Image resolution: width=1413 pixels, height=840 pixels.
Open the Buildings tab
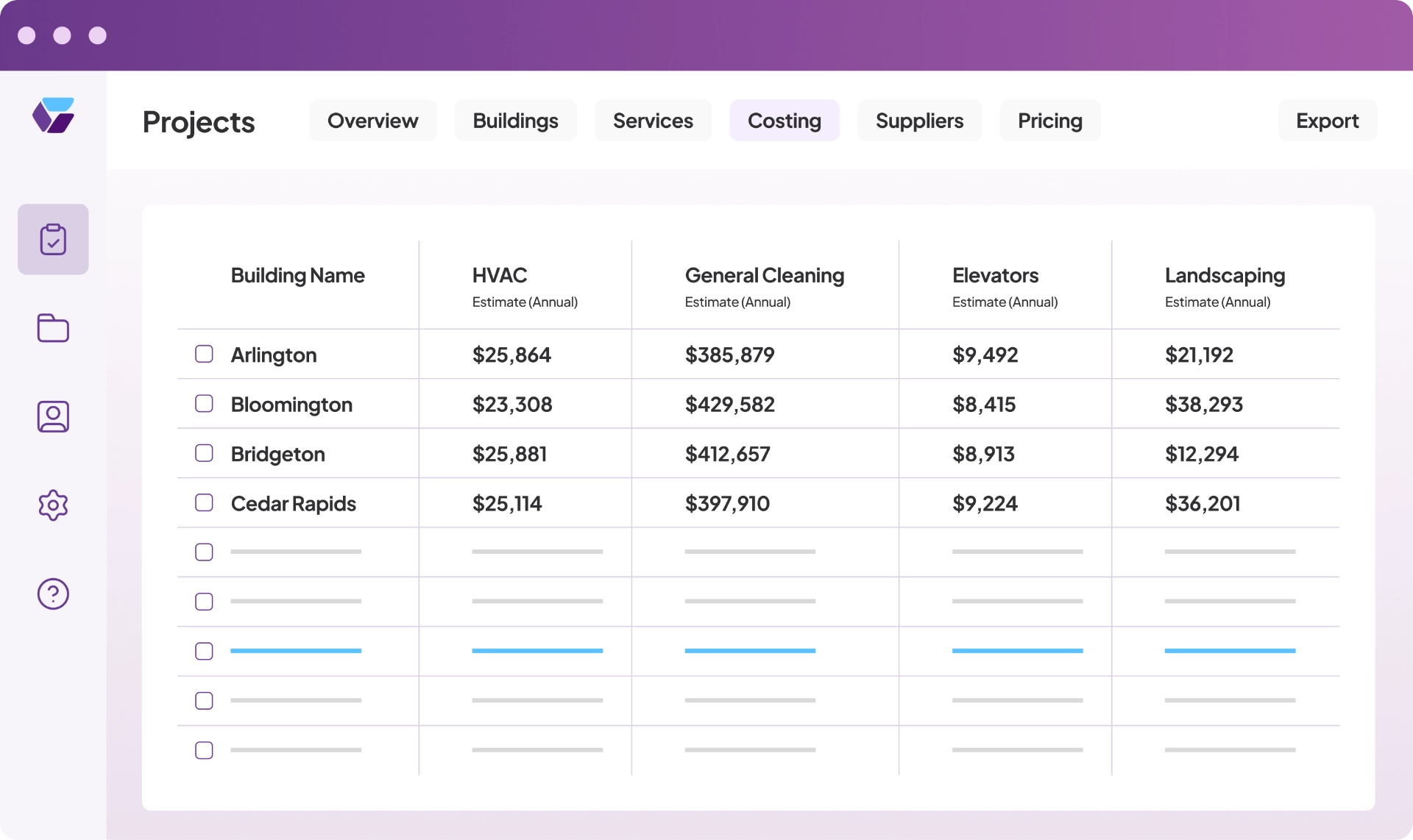(515, 121)
